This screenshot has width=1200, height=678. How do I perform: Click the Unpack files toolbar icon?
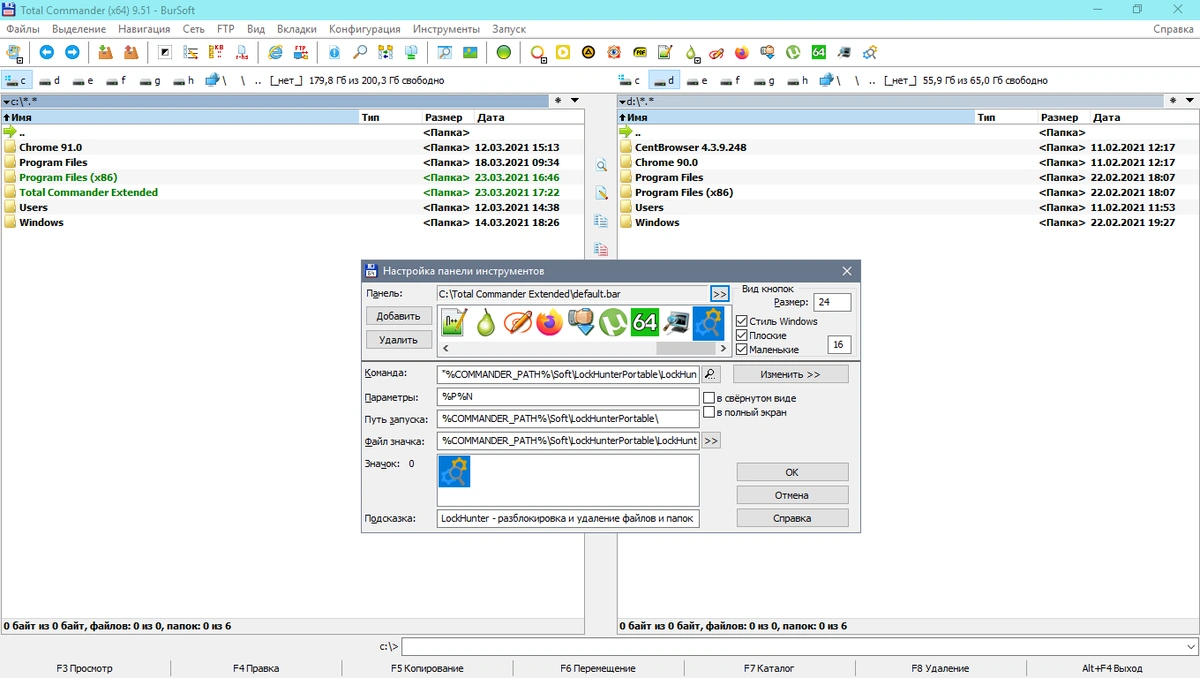[x=130, y=52]
